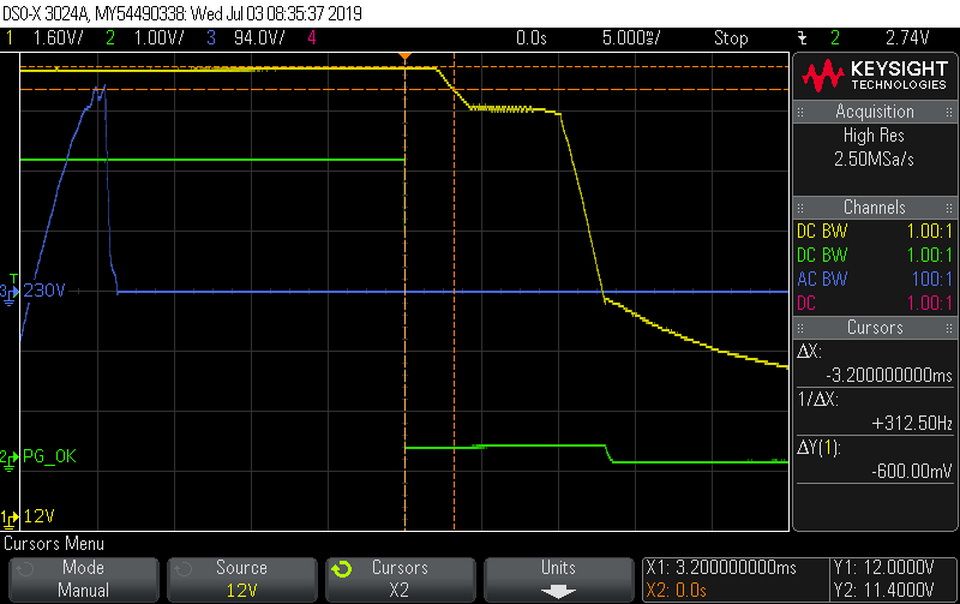Click the DSO-X 3024A timestamp header text

click(x=182, y=13)
